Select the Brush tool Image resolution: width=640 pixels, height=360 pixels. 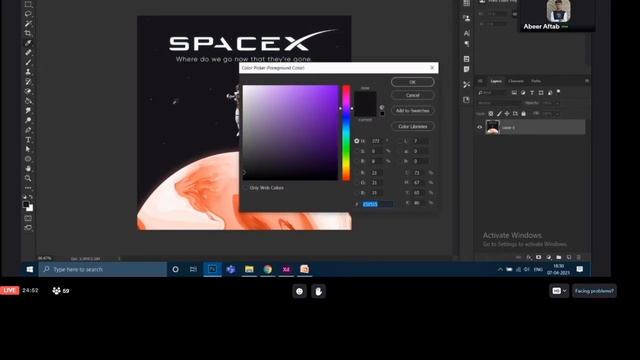click(28, 62)
